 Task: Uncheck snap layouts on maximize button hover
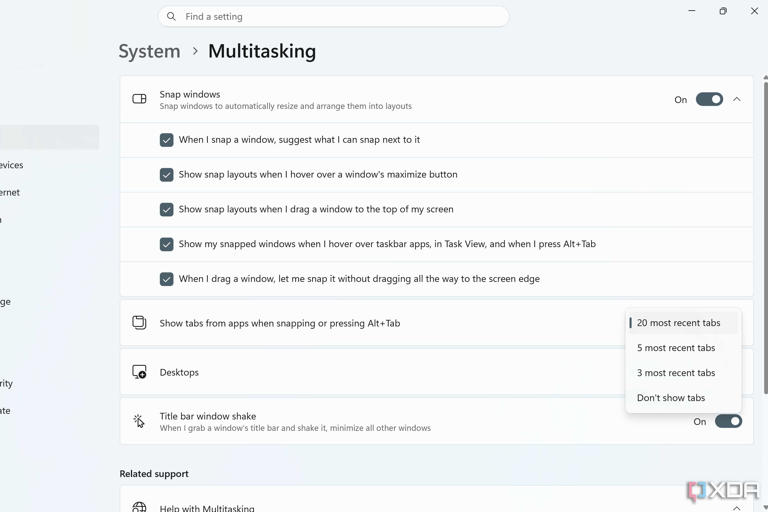click(167, 175)
